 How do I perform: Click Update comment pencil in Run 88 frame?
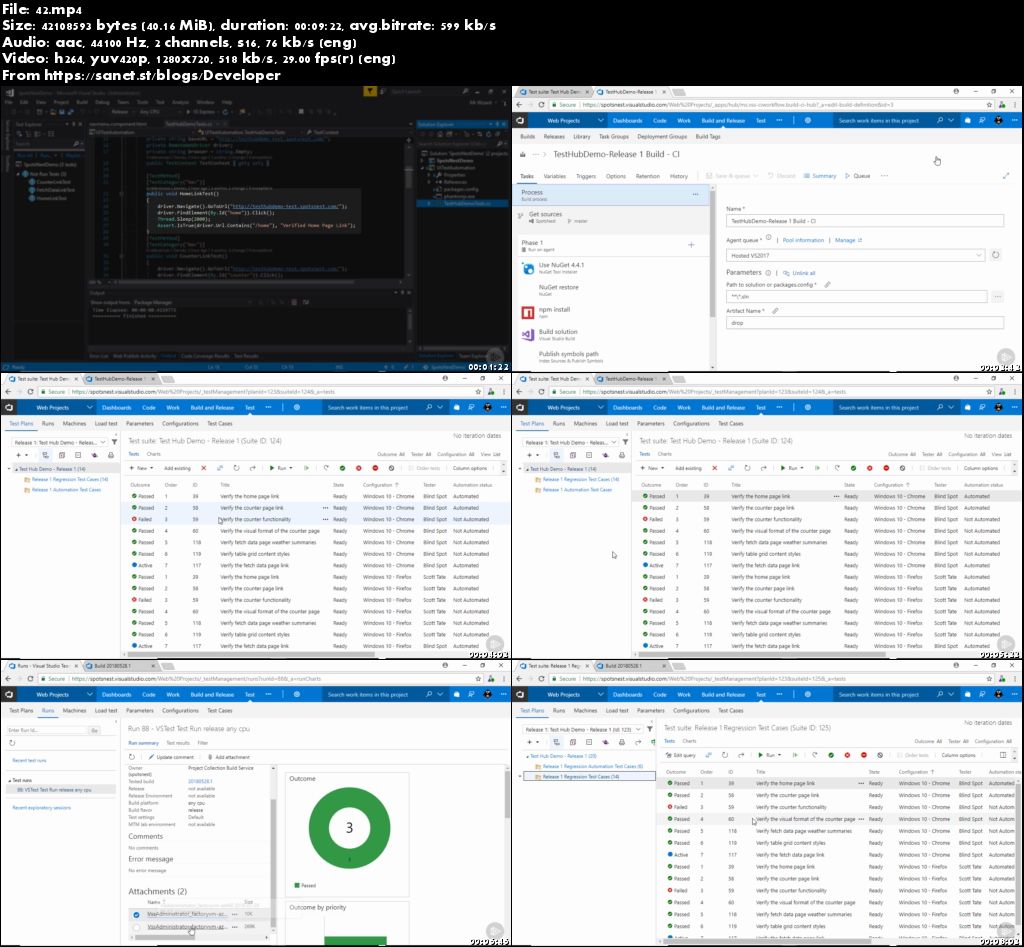pos(171,757)
